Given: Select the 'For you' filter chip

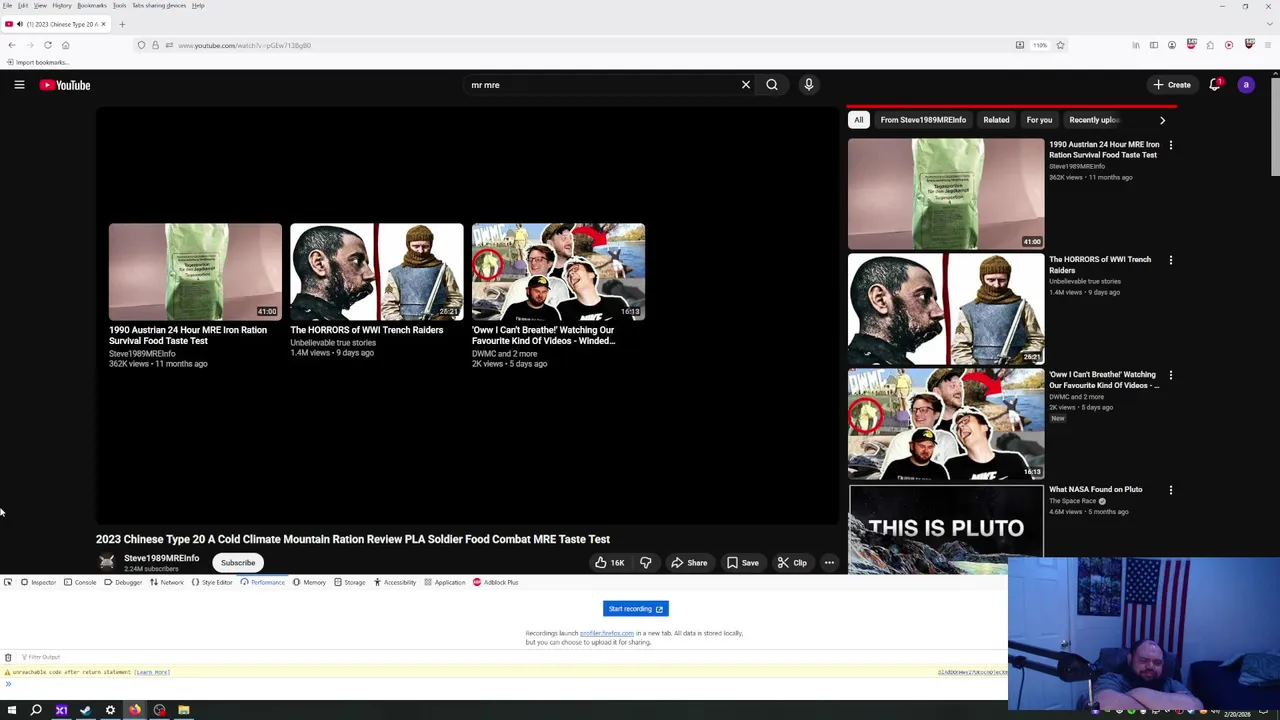Looking at the screenshot, I should (x=1039, y=120).
